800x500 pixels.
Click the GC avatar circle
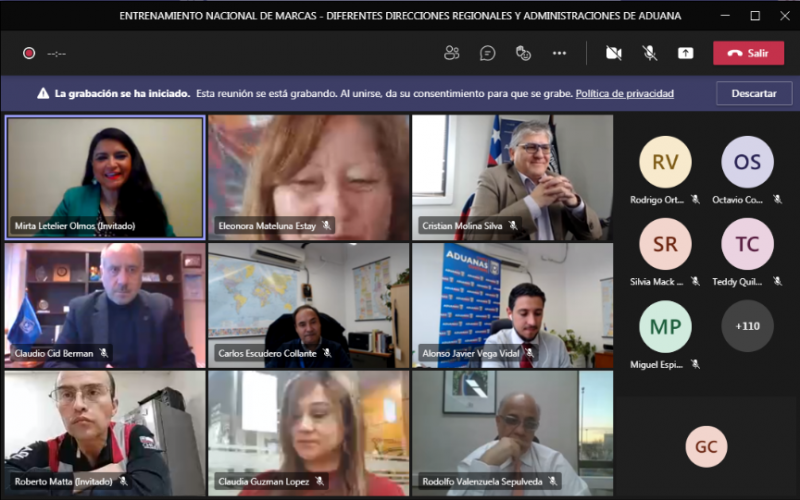706,446
